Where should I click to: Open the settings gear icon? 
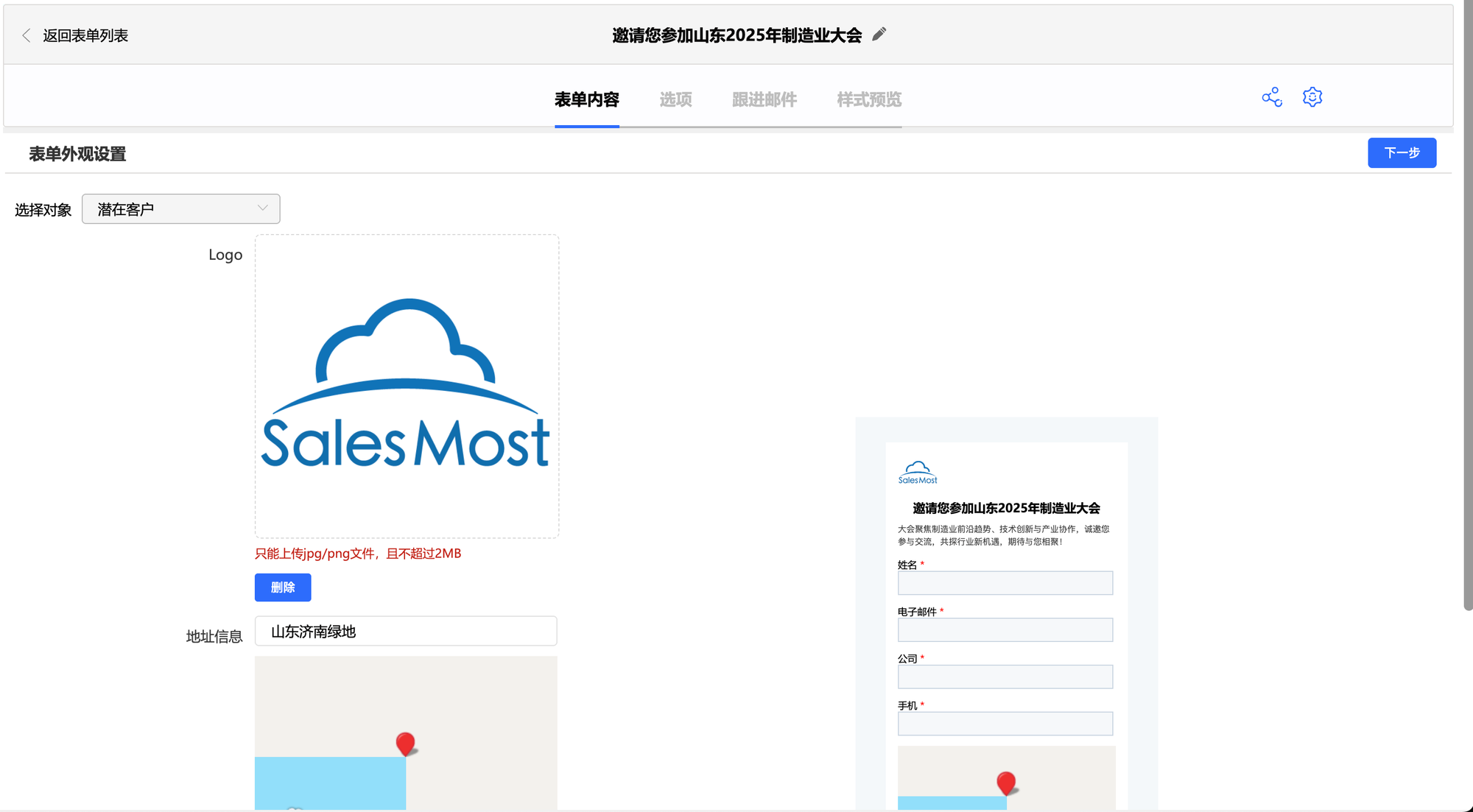1312,97
